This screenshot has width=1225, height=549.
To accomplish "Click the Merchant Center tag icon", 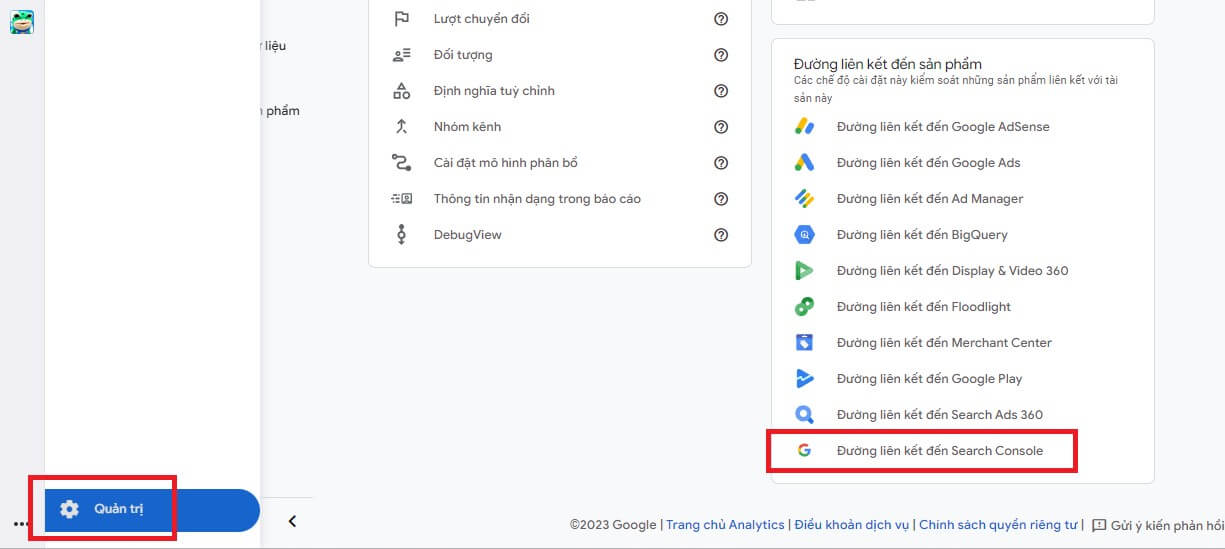I will point(805,343).
